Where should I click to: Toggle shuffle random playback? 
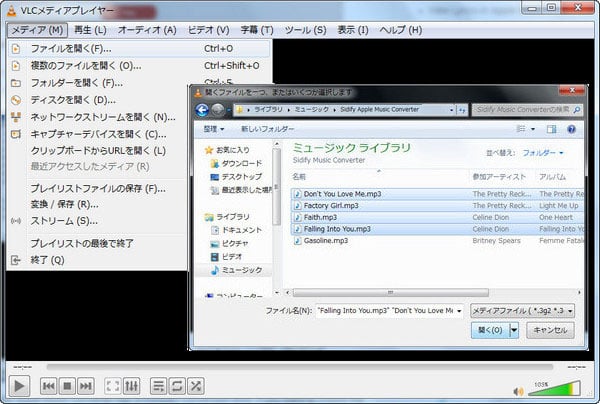point(196,386)
